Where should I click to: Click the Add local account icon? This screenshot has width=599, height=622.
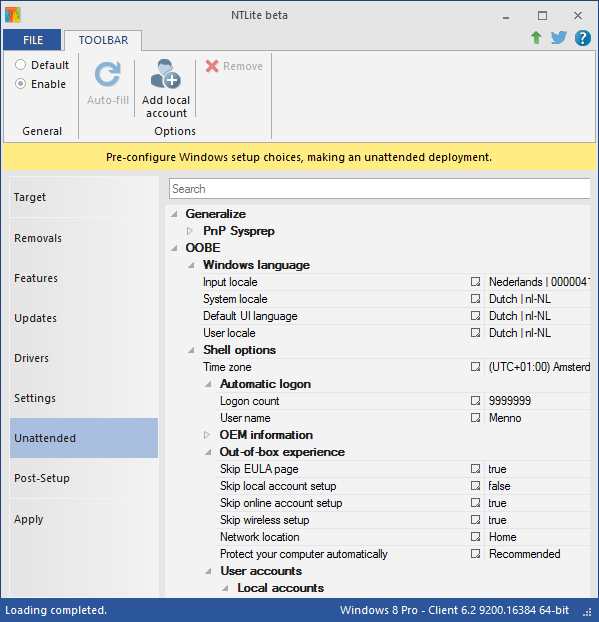(x=166, y=74)
